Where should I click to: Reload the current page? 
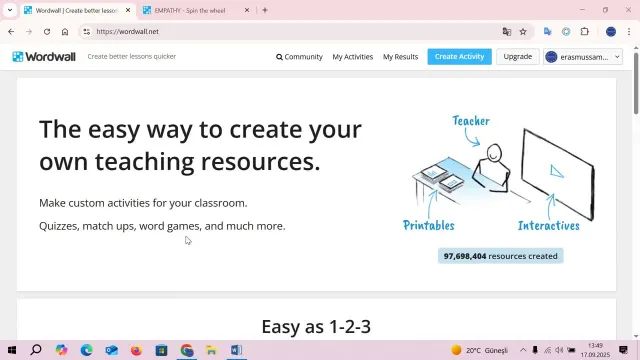pyautogui.click(x=47, y=31)
